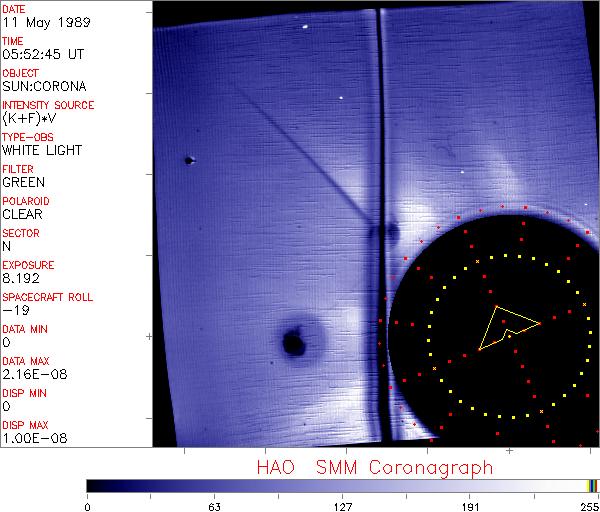600x512 pixels.
Task: Click the CLEAR polaroid value
Action: [x=23, y=214]
